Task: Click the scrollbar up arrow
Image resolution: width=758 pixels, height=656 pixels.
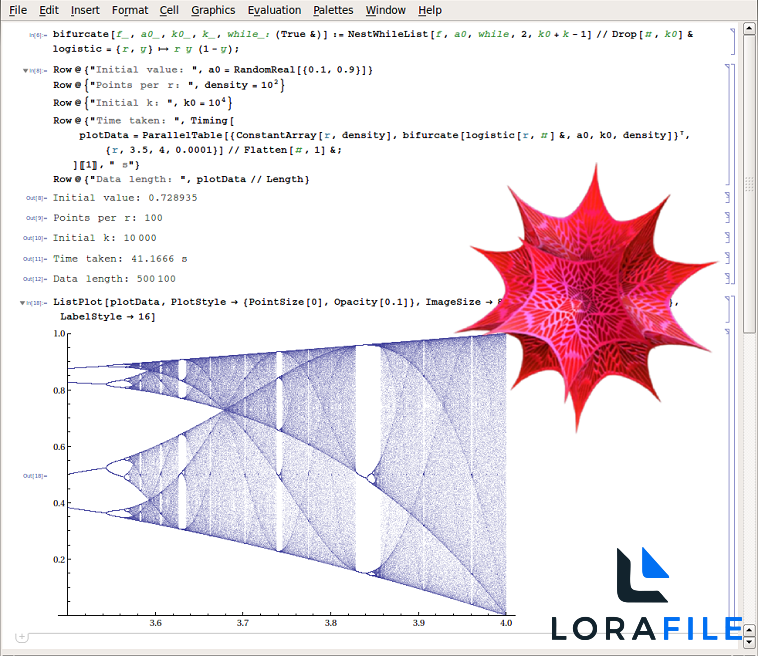Action: click(749, 29)
